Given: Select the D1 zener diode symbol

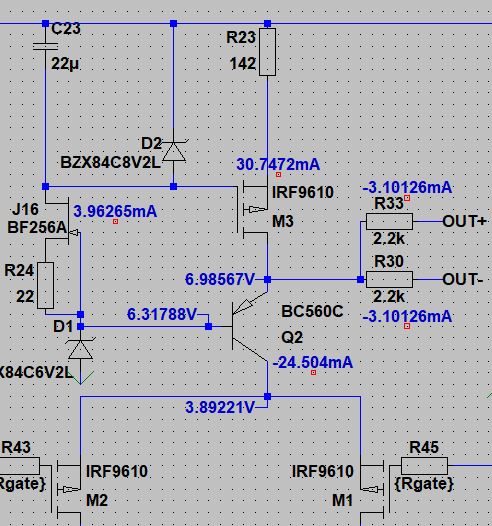Looking at the screenshot, I should [x=81, y=349].
